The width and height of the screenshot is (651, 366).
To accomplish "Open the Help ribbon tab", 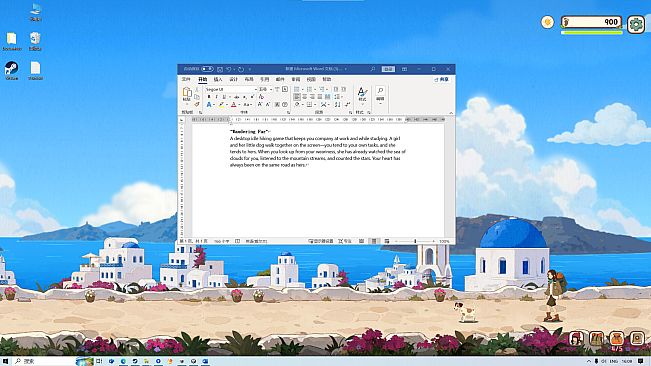I will (327, 79).
